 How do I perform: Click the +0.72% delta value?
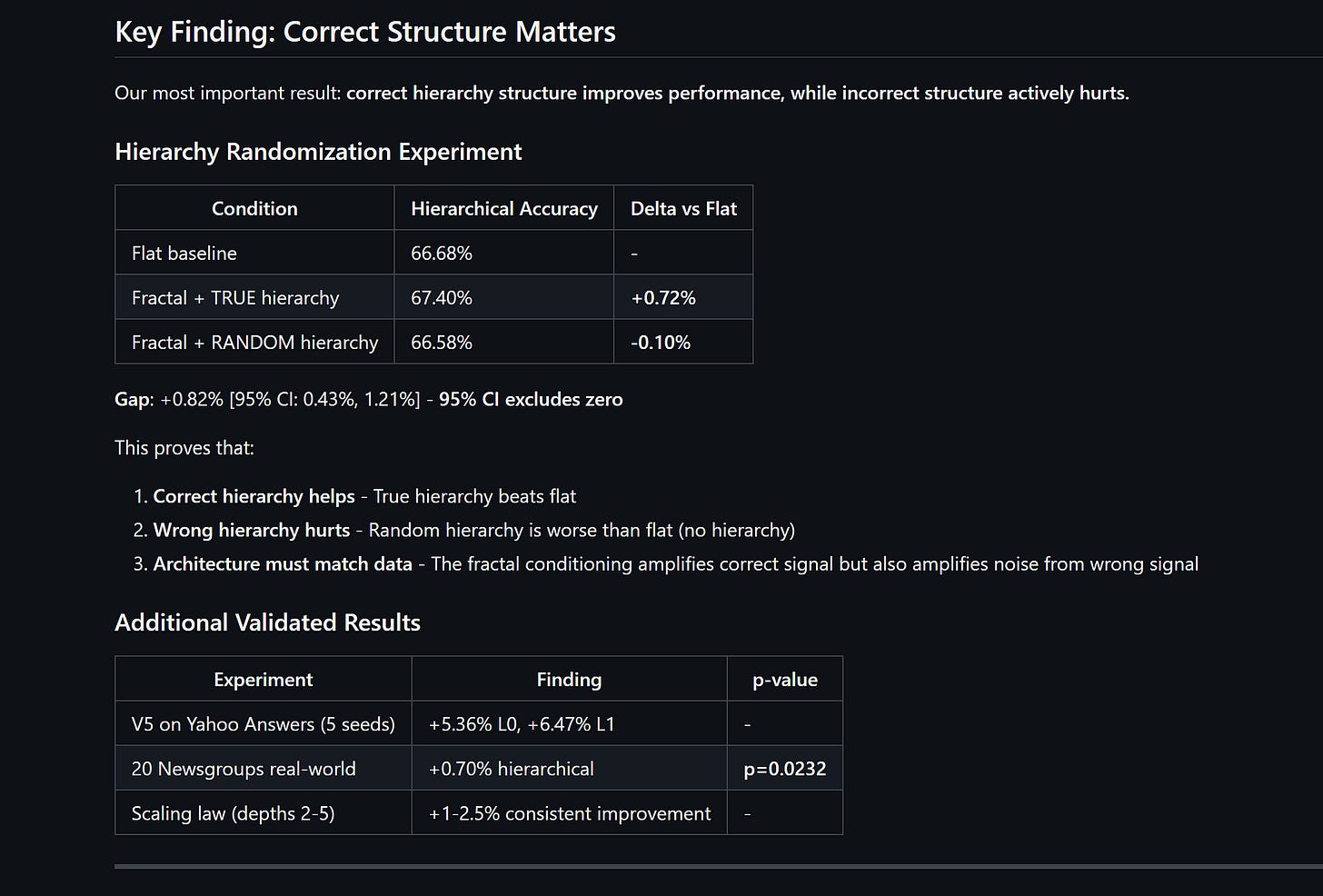pos(663,297)
